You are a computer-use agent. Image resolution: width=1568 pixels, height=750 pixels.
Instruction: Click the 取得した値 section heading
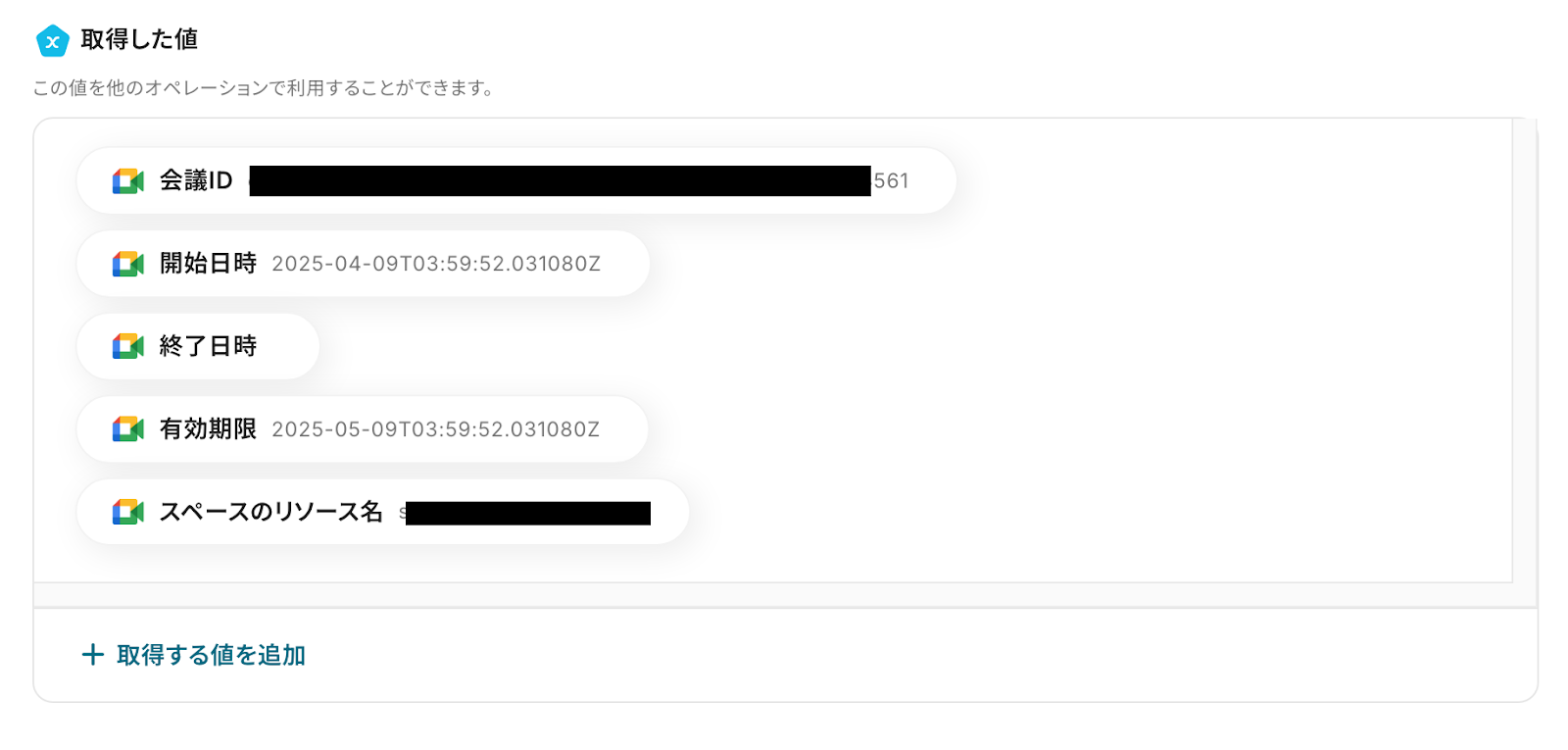click(x=139, y=39)
